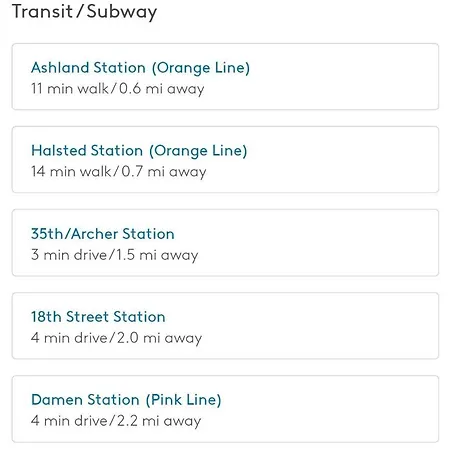Open the Halsted Station (Orange Line) link
450x450 pixels.
tap(139, 151)
